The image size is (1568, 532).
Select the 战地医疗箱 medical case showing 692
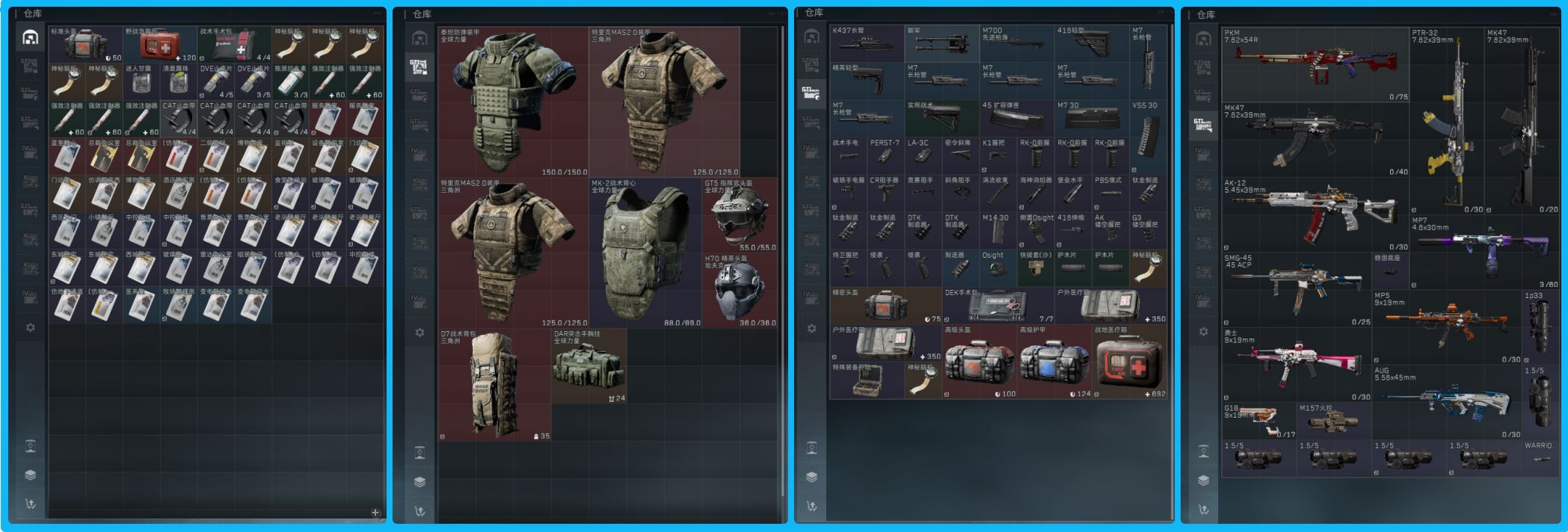(1129, 362)
